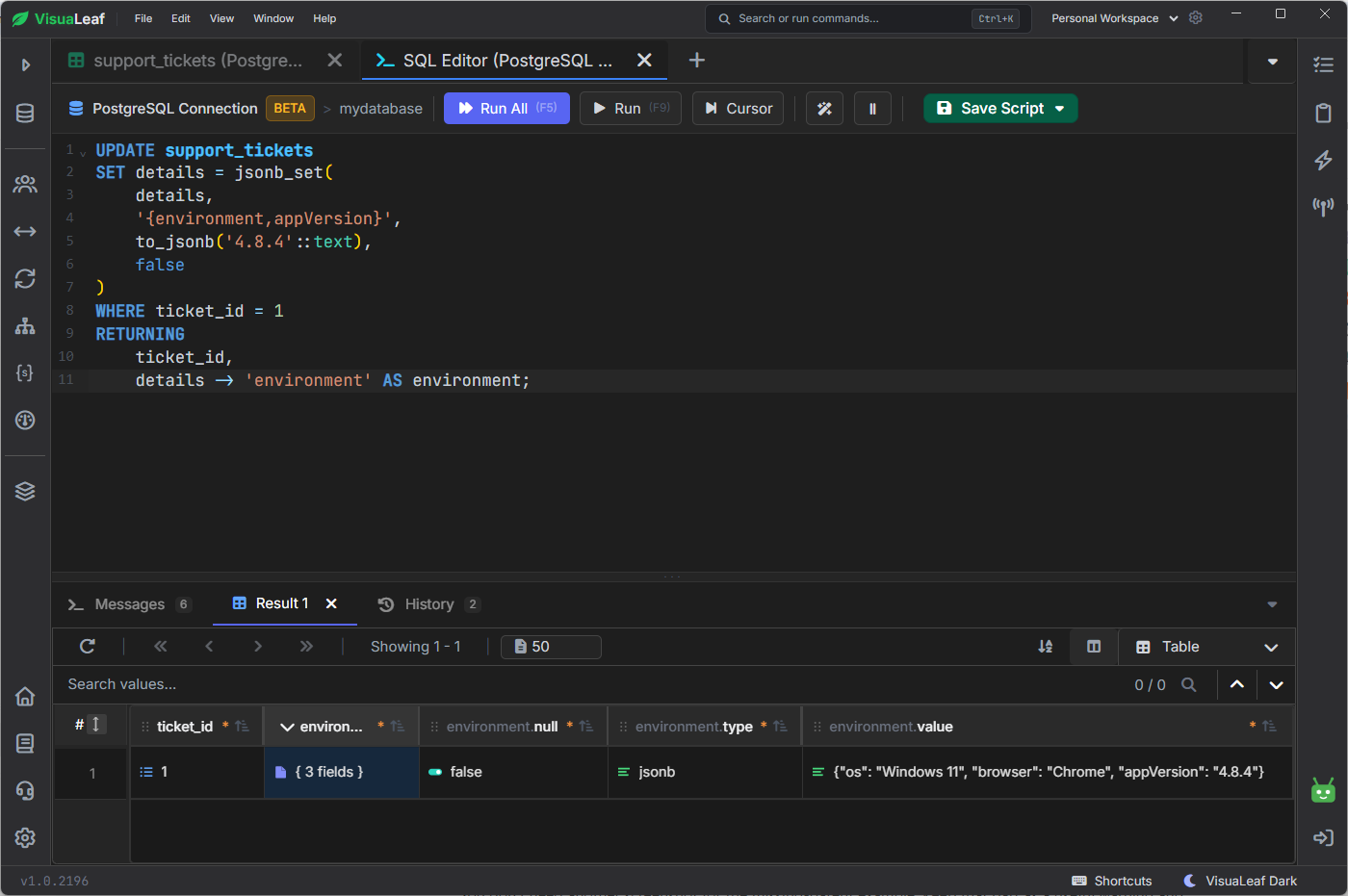1348x896 pixels.
Task: Open the File menu
Action: click(143, 18)
